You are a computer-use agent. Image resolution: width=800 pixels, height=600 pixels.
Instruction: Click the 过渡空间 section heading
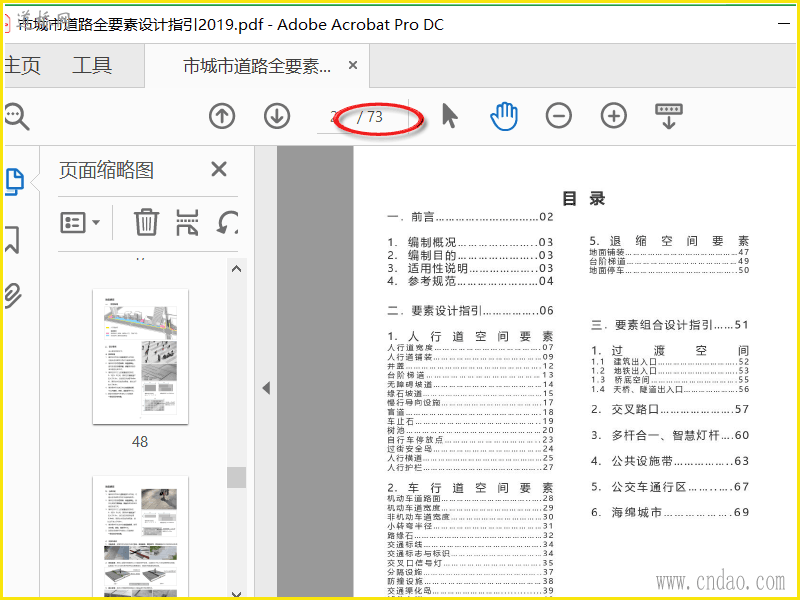[x=670, y=351]
